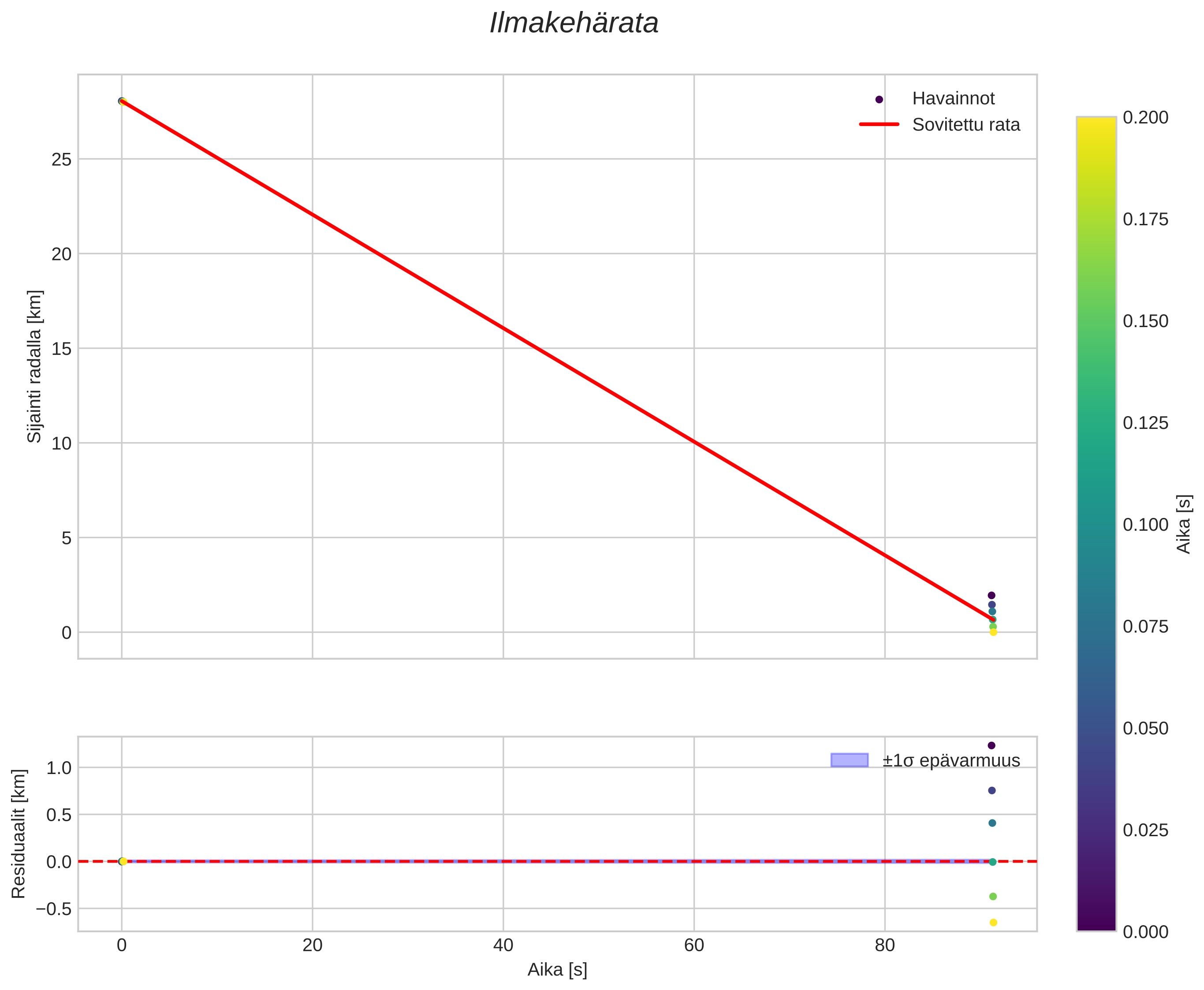
Task: Click the Sijainti radalla [km] y-axis label
Action: (34, 366)
